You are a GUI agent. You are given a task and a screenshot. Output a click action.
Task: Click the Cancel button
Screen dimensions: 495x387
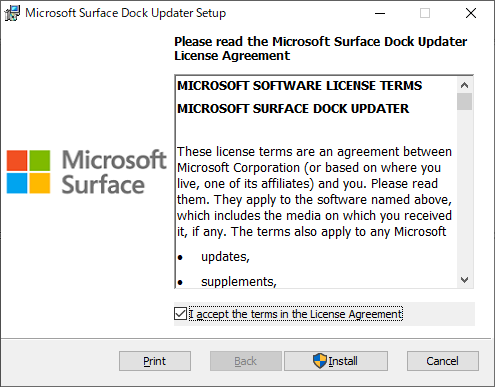coord(443,361)
